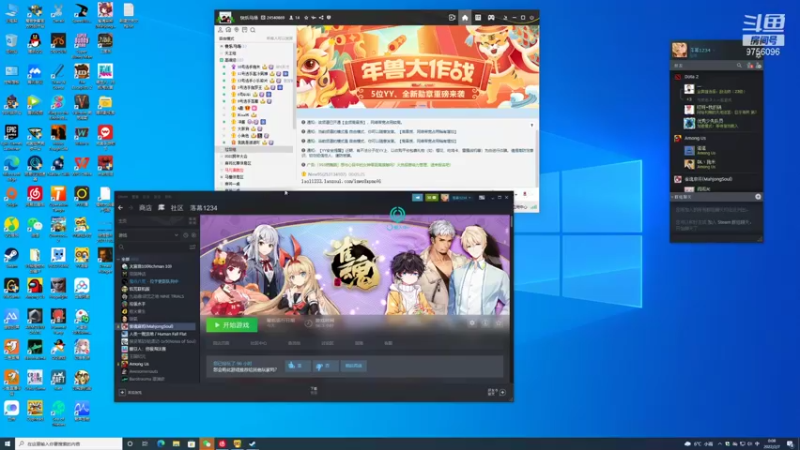Select the red 马儿赛跑位 channel
800x450 pixels.
click(234, 170)
